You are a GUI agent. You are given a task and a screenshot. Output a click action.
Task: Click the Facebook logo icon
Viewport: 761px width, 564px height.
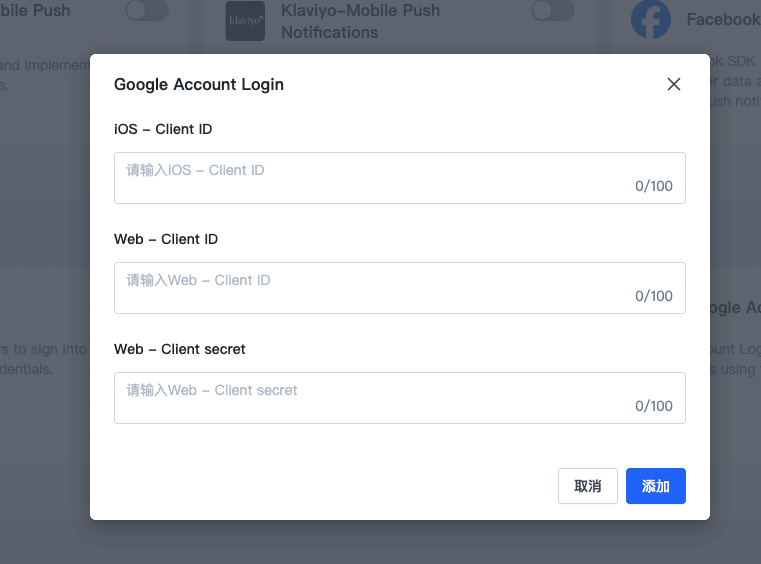tap(651, 19)
